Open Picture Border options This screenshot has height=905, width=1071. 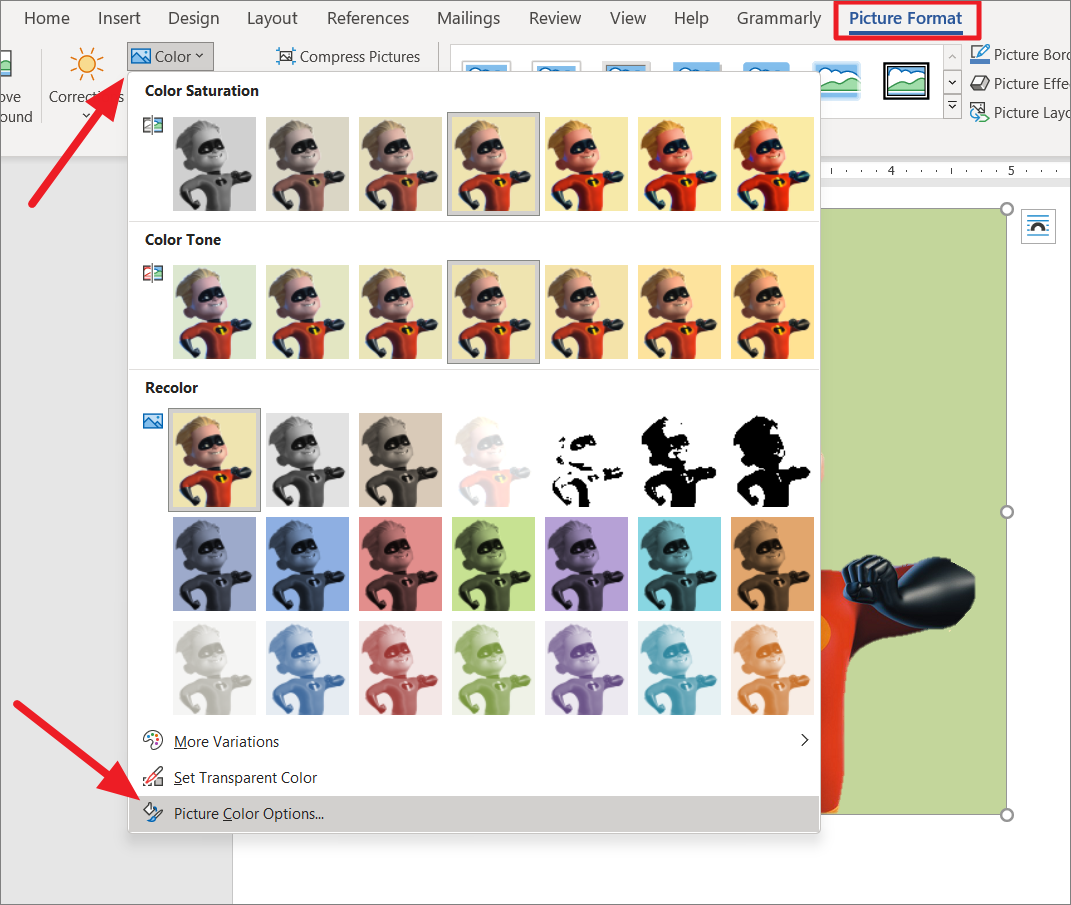[1020, 55]
